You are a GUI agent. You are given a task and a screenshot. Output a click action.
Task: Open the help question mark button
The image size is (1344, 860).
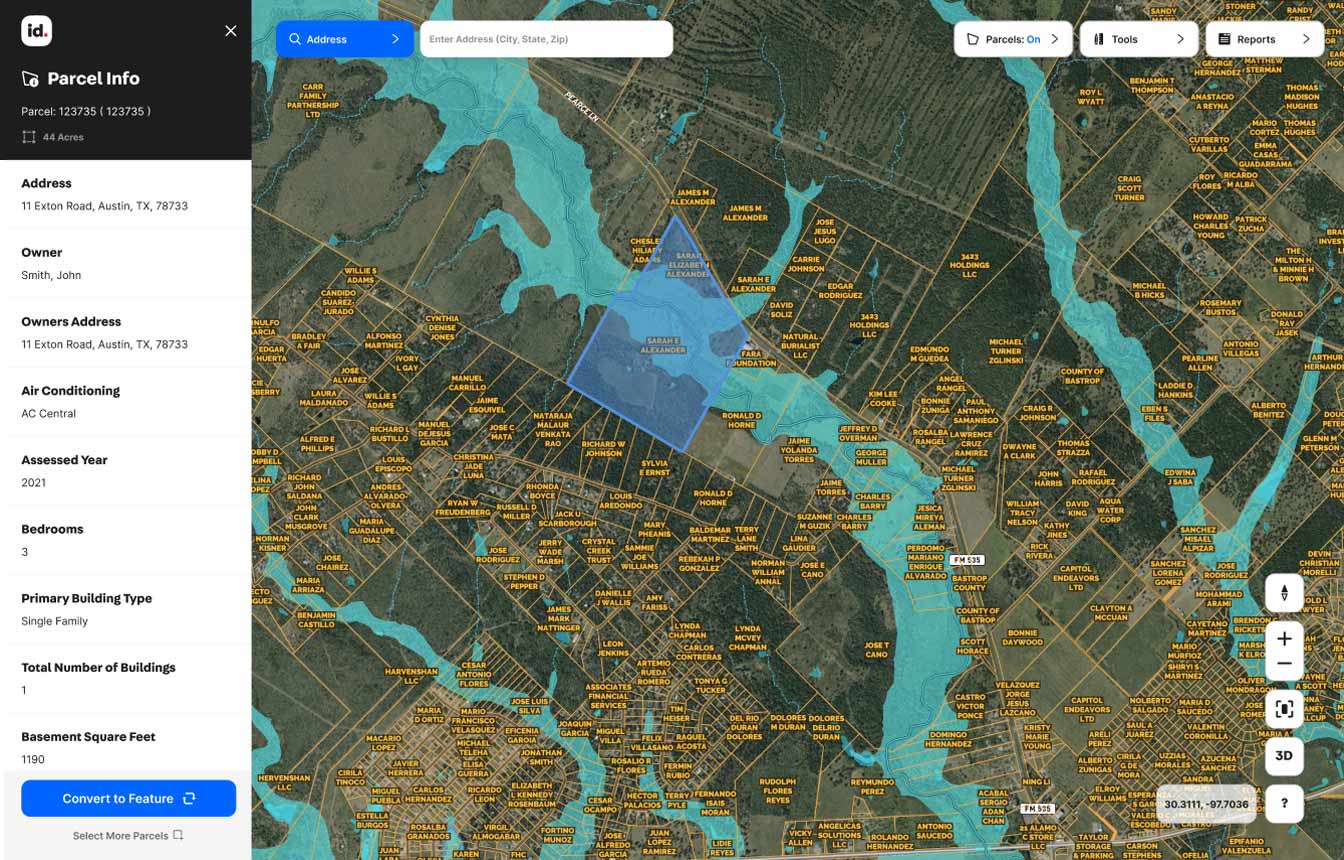click(1285, 803)
